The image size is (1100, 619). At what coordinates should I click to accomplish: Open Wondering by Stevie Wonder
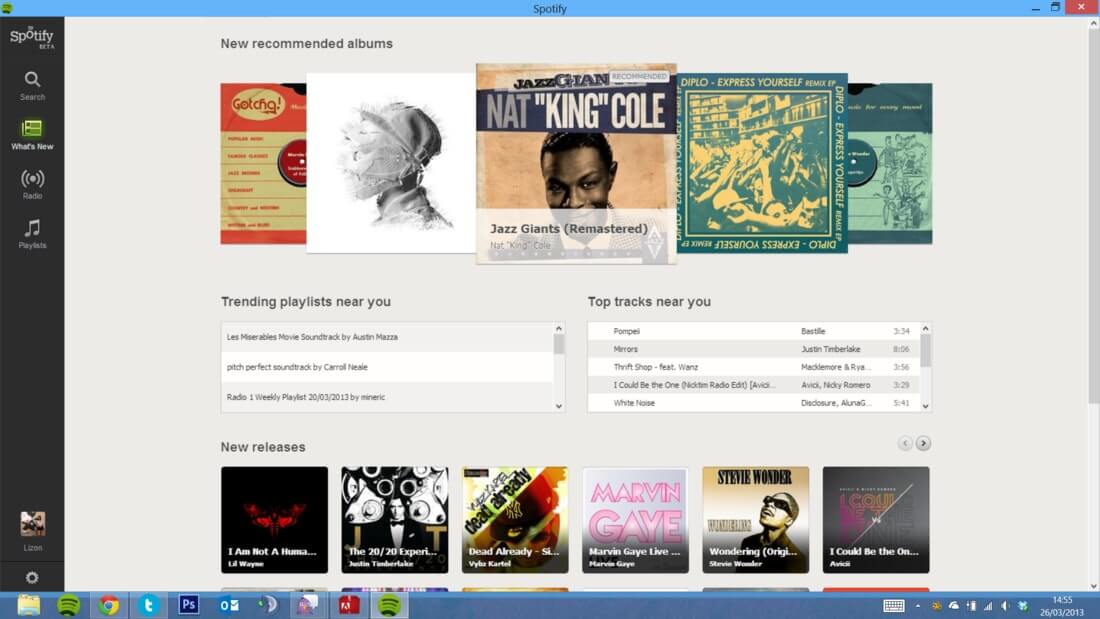tap(756, 520)
